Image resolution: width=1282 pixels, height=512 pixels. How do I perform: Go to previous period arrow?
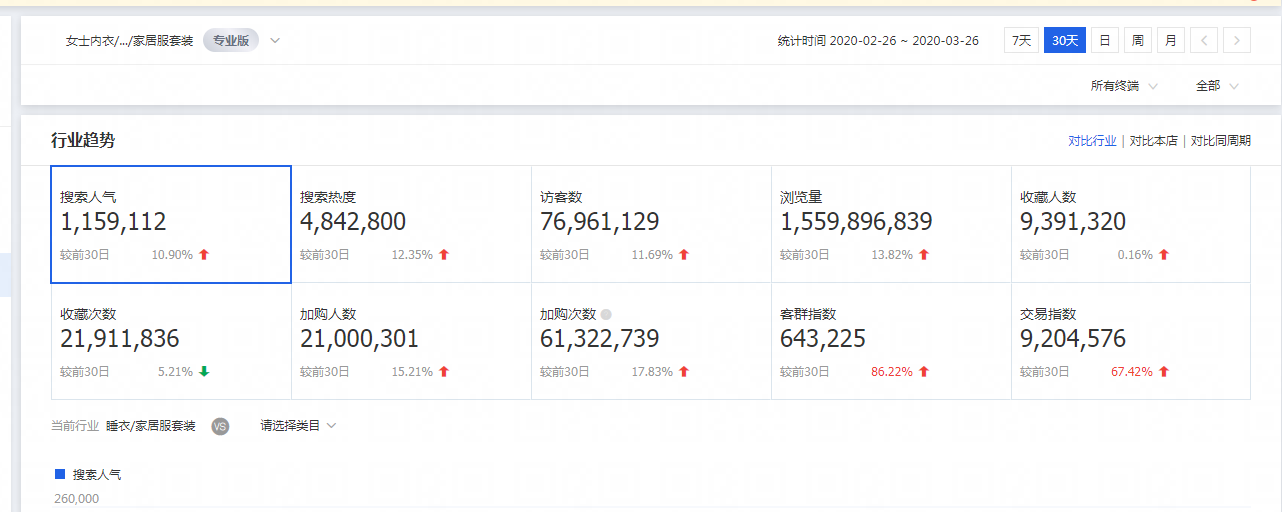(1204, 41)
